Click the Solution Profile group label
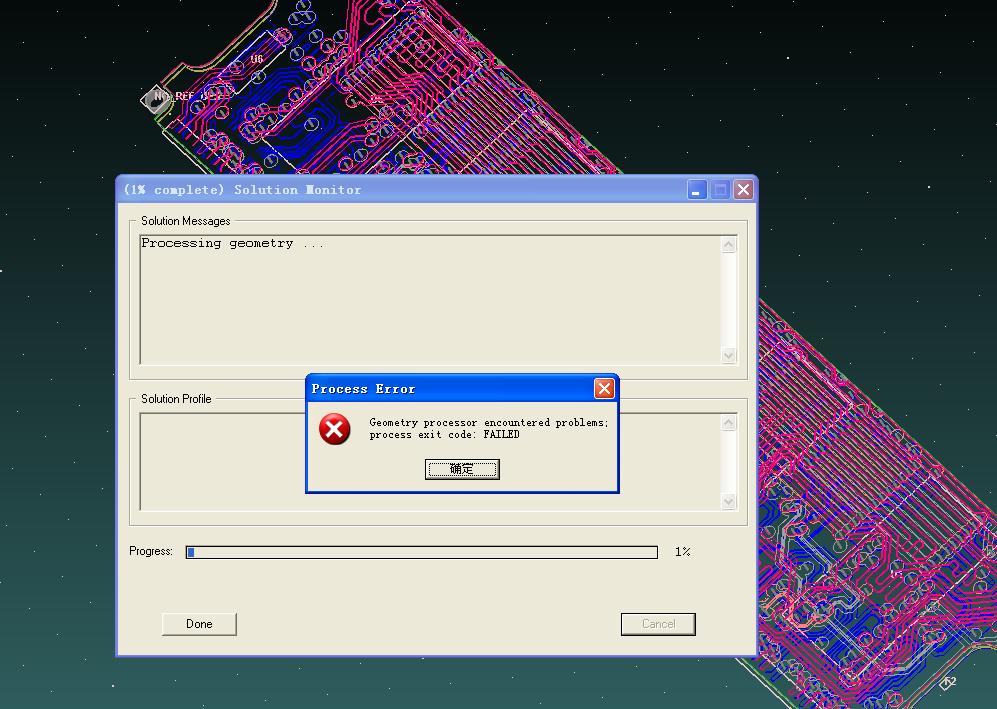Viewport: 997px width, 709px height. (176, 399)
